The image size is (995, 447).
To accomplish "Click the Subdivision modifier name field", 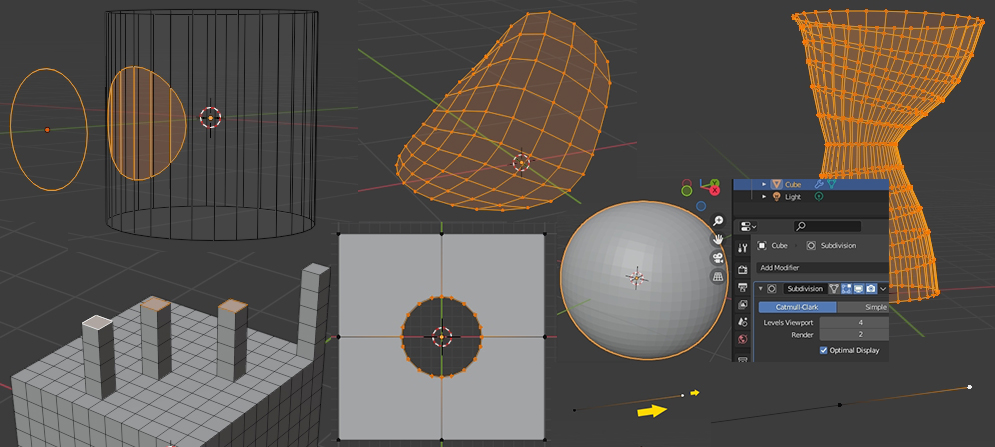I will coord(805,288).
